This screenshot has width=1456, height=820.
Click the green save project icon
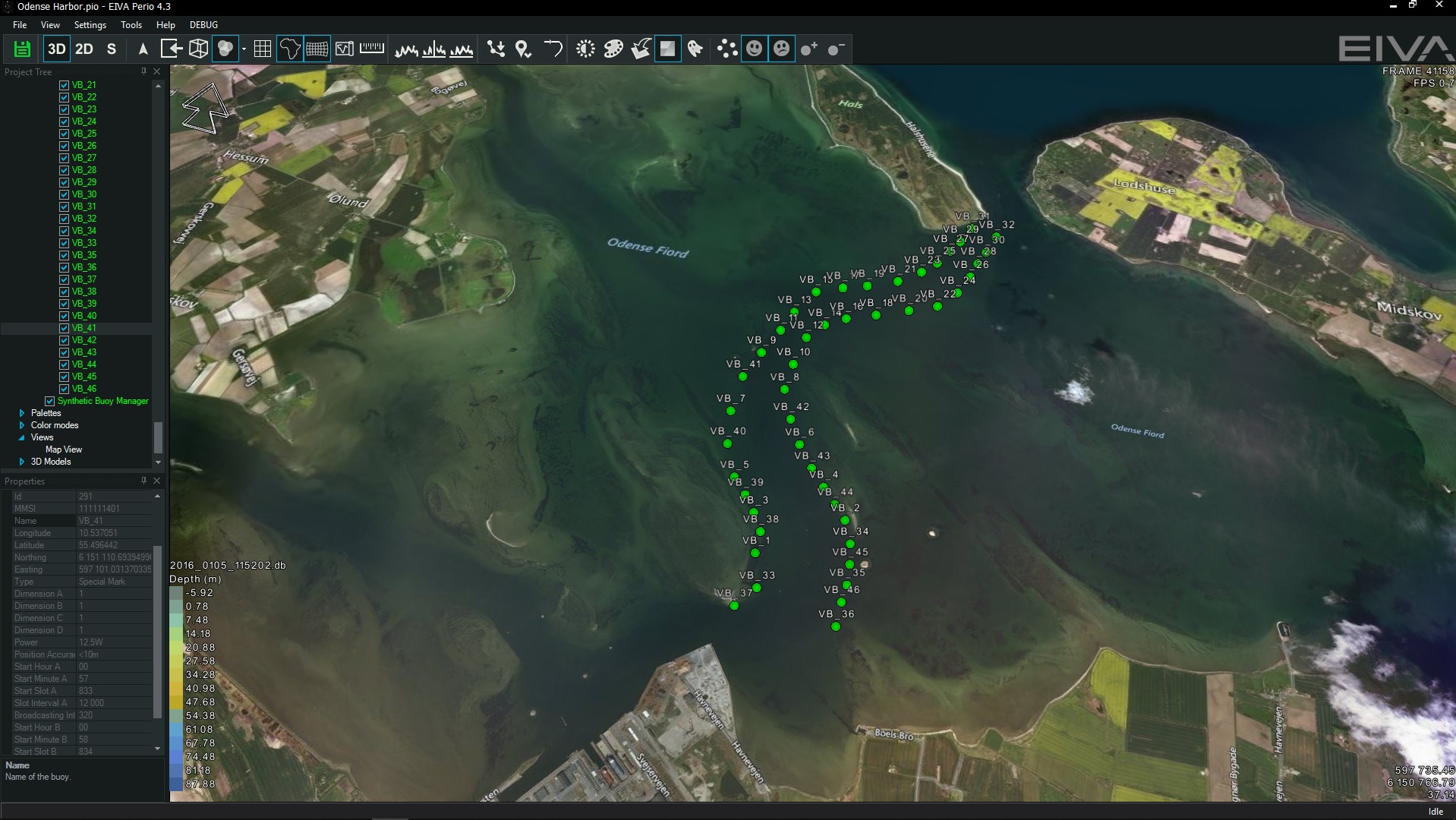tap(22, 49)
